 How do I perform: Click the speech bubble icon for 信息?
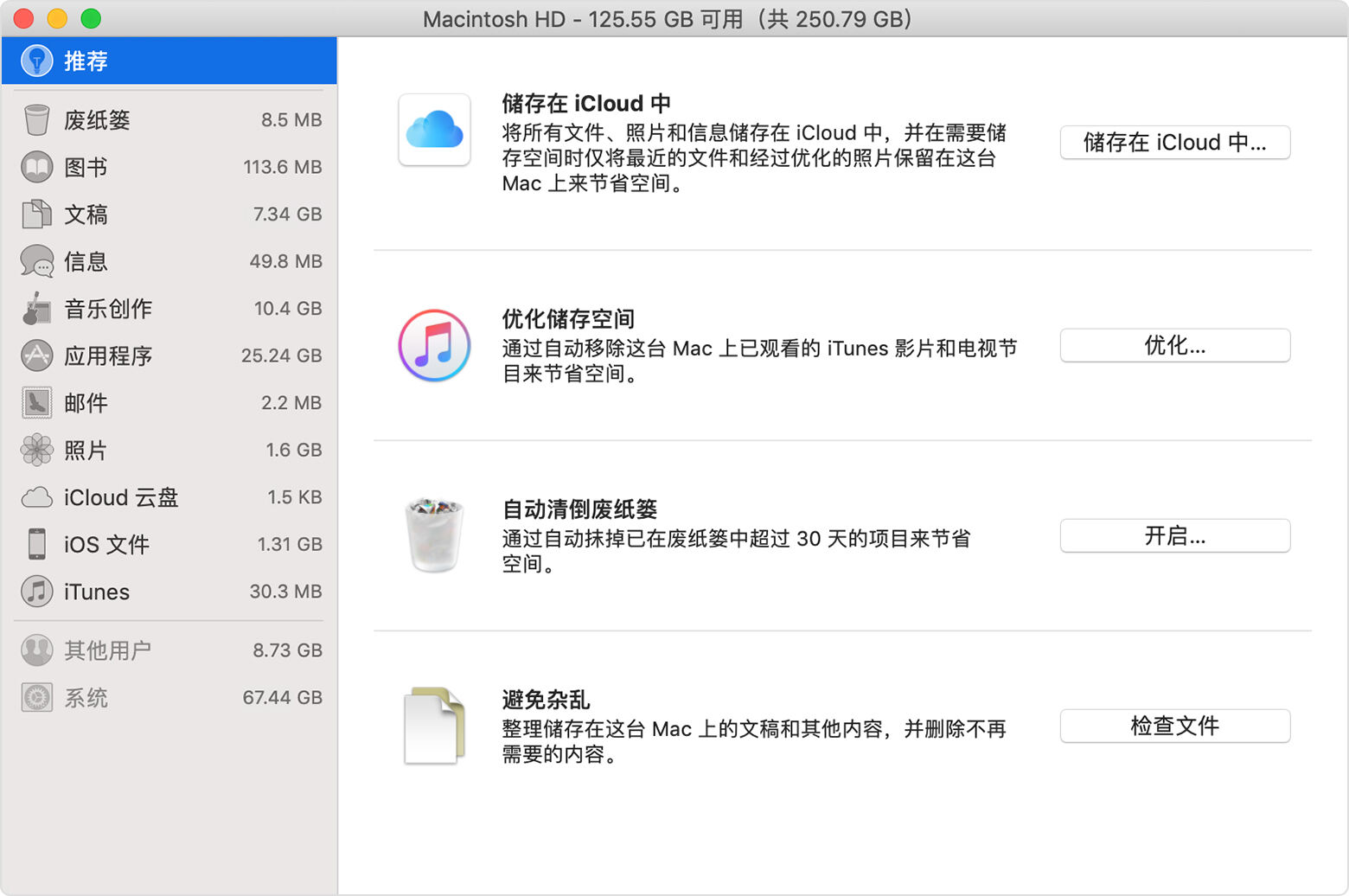pyautogui.click(x=36, y=261)
